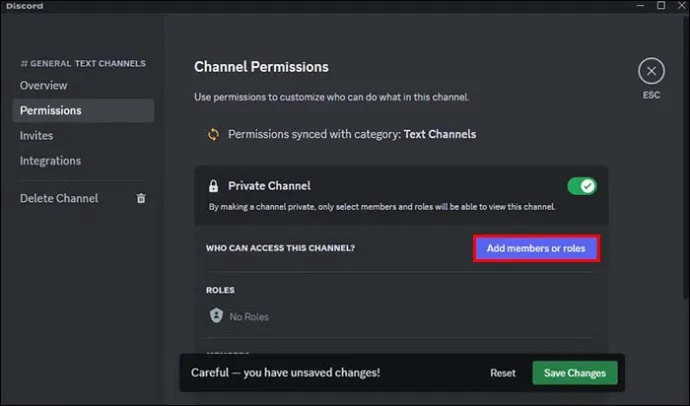Close settings with the circled X icon
Screen dimensions: 690x406
point(651,71)
